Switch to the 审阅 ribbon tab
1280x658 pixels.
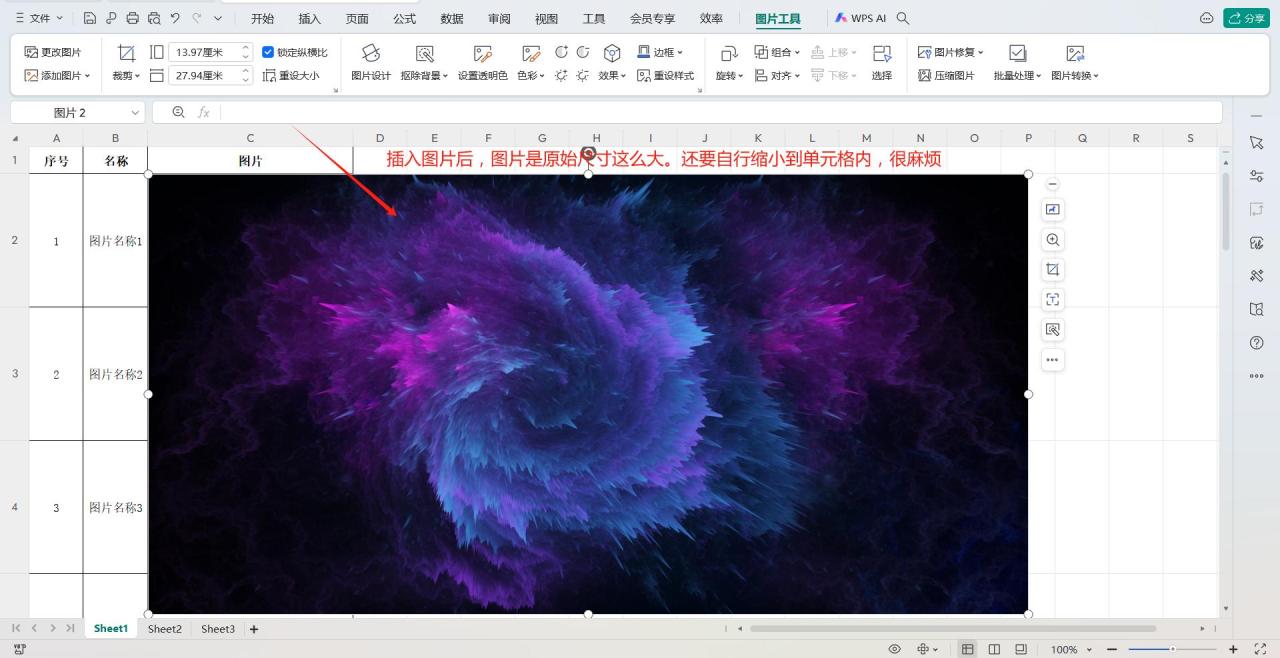coord(499,18)
